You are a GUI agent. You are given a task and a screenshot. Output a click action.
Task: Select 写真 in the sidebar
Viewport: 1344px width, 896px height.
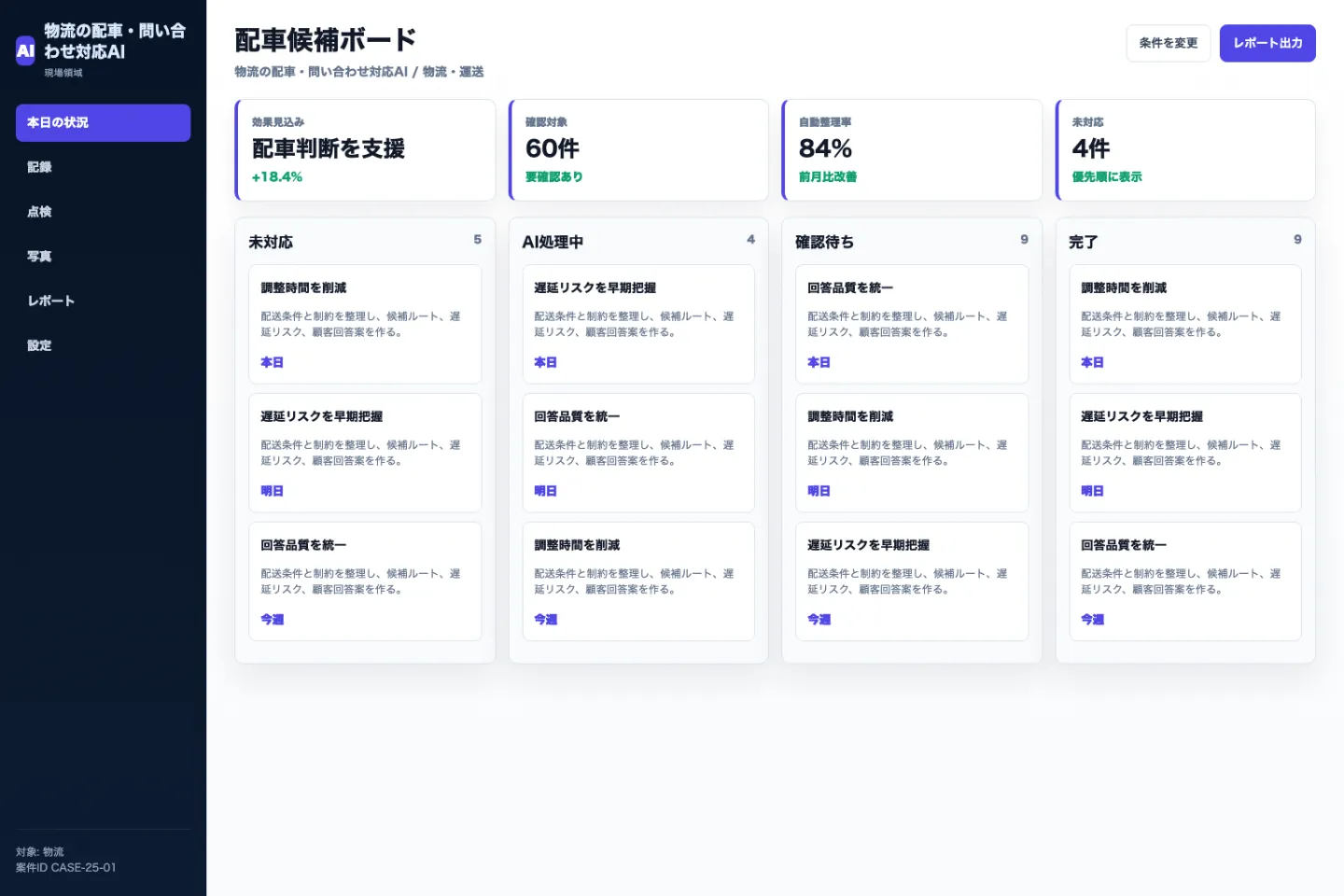click(x=103, y=257)
